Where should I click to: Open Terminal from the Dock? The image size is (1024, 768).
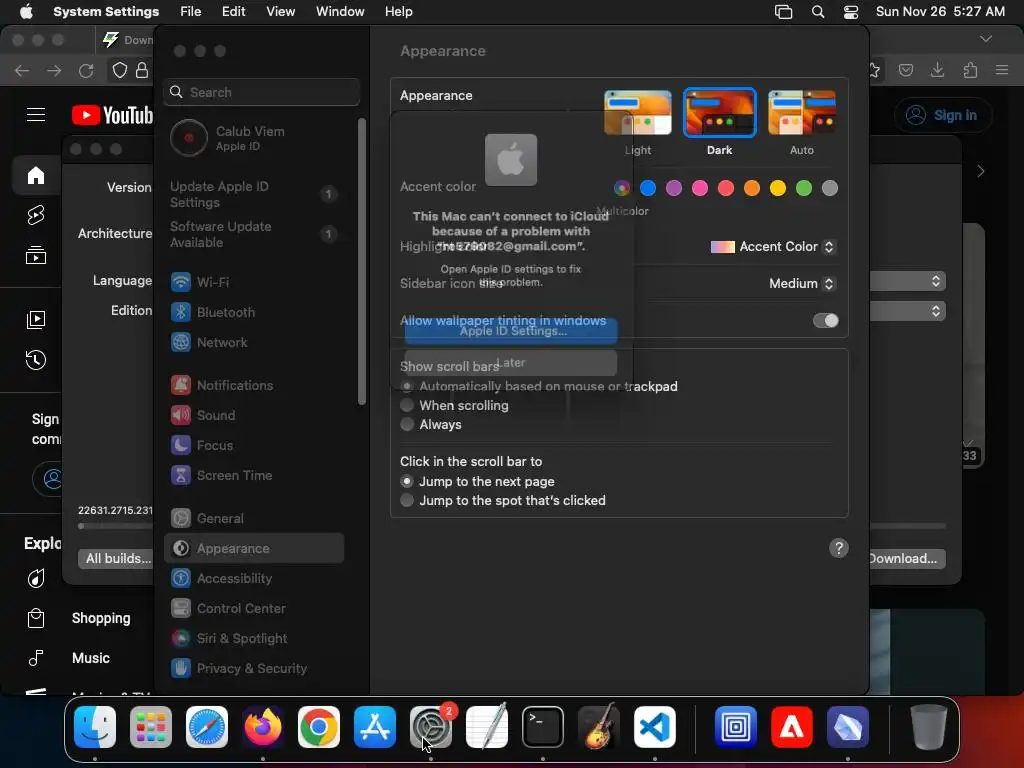pos(543,727)
